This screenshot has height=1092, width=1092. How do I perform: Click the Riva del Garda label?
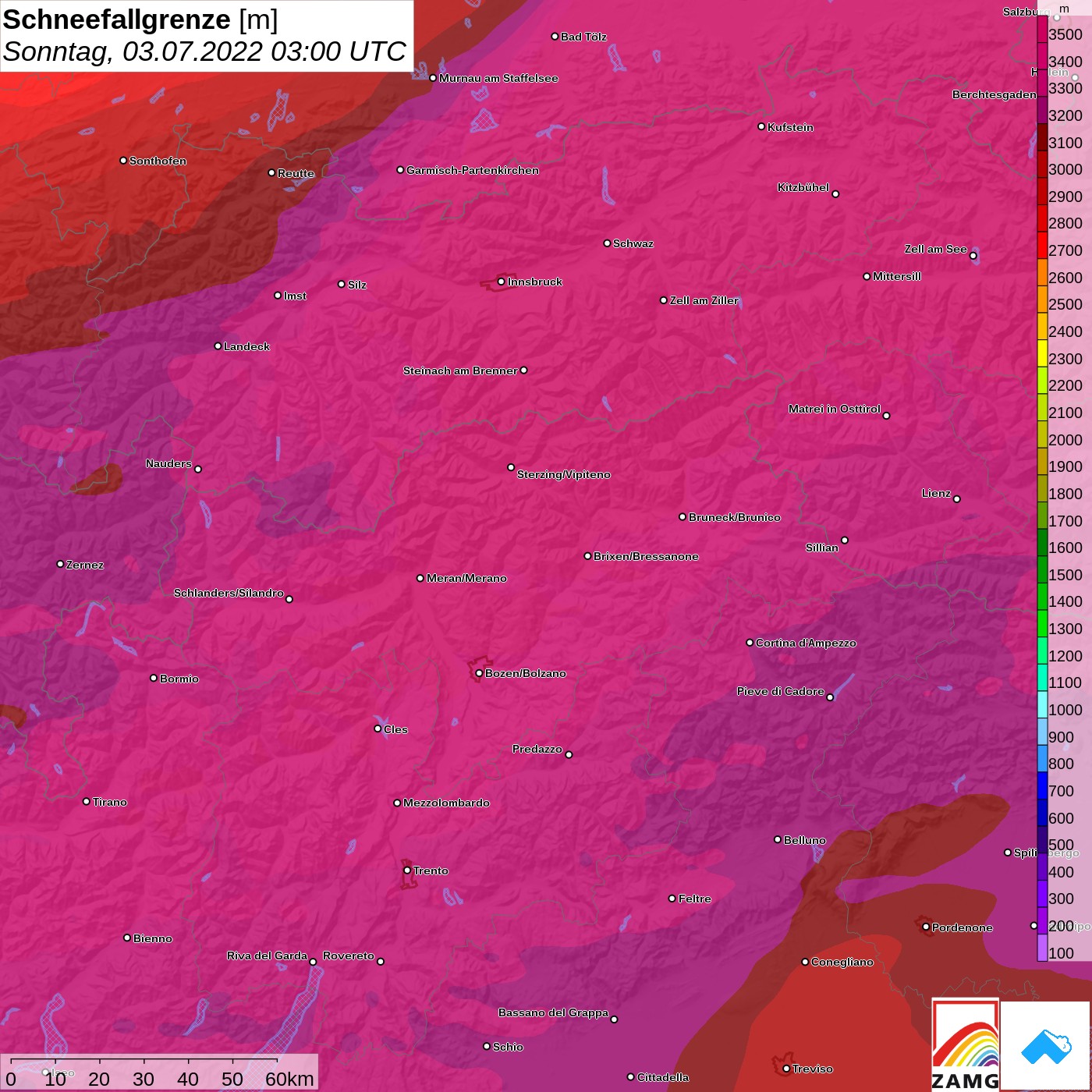tap(268, 955)
